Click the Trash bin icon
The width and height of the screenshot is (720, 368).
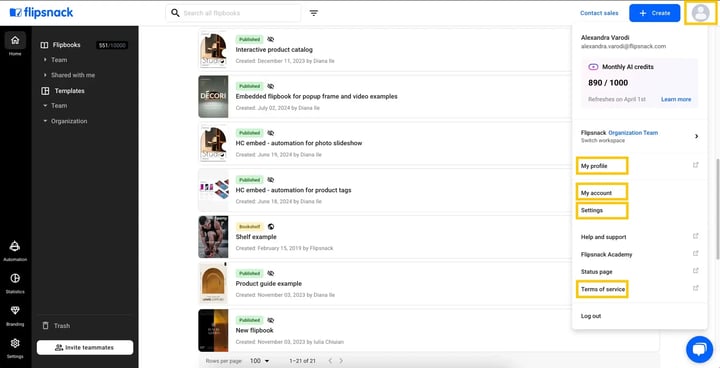(x=45, y=325)
